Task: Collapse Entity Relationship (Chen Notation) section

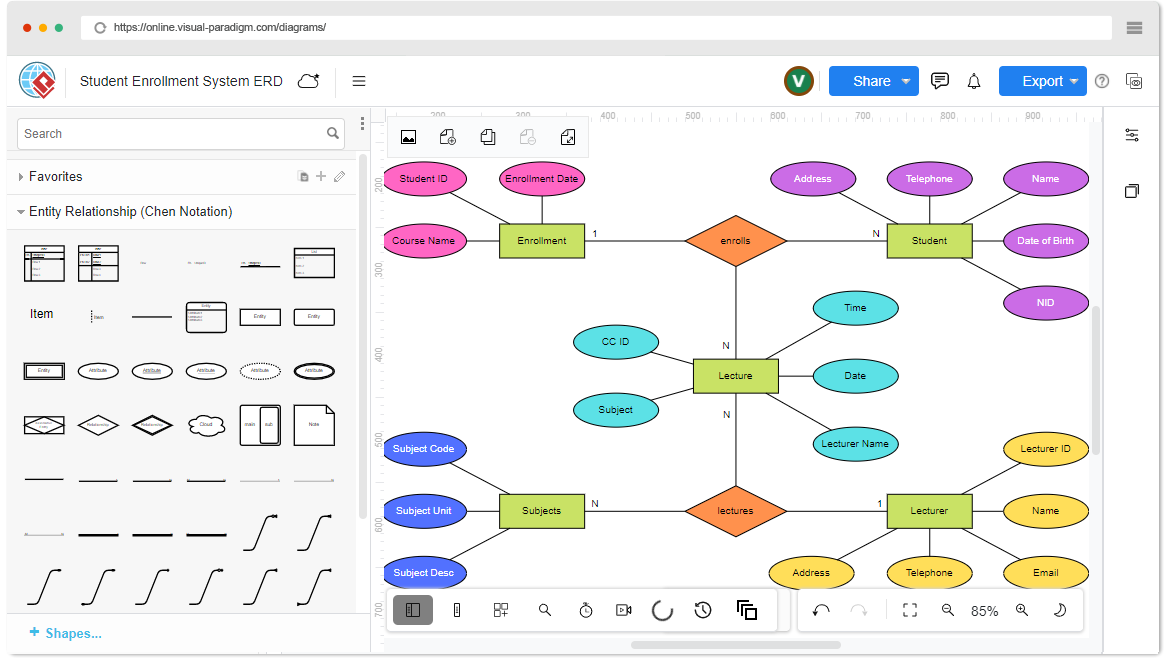Action: 21,212
